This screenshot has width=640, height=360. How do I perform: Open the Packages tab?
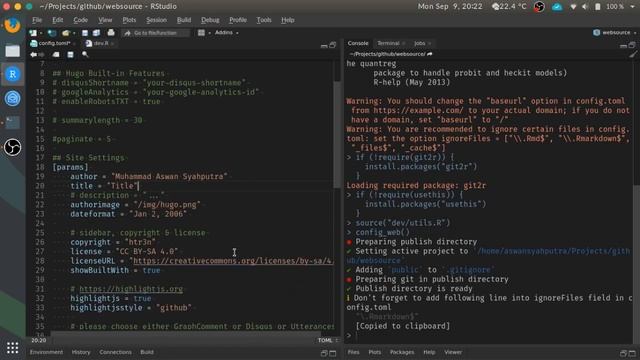[402, 352]
